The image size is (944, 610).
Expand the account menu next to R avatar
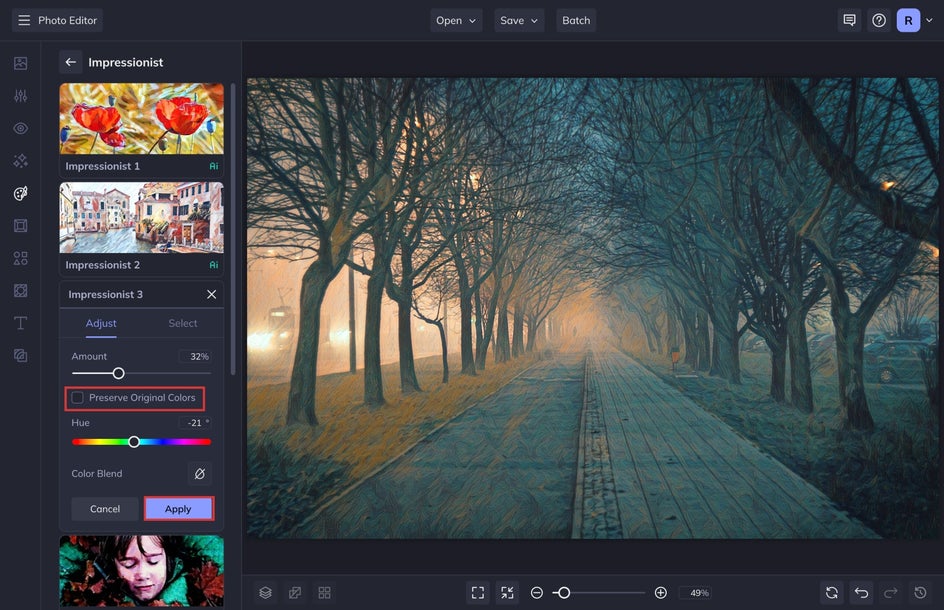coord(929,19)
